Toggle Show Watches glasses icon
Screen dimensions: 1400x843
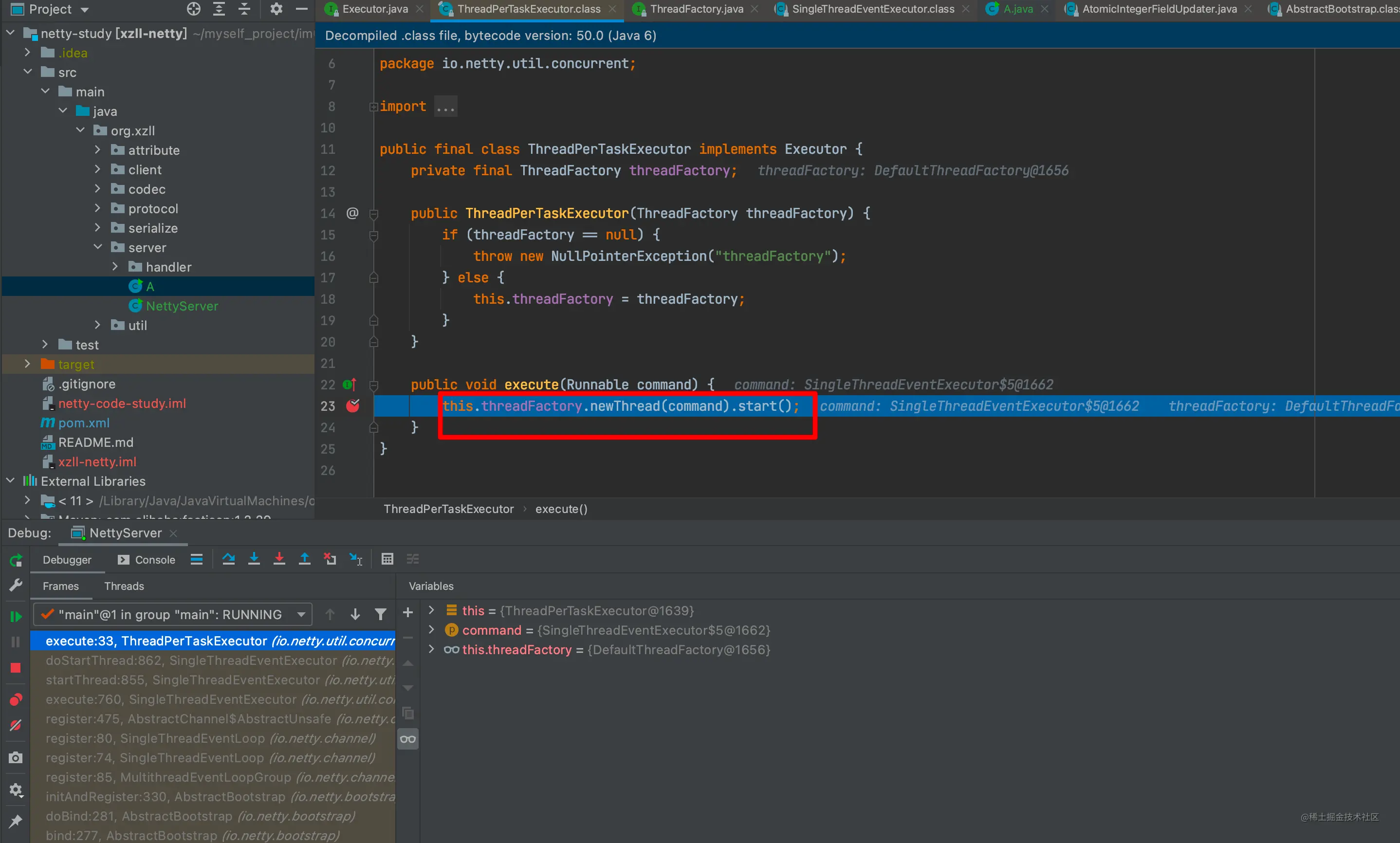click(x=408, y=739)
